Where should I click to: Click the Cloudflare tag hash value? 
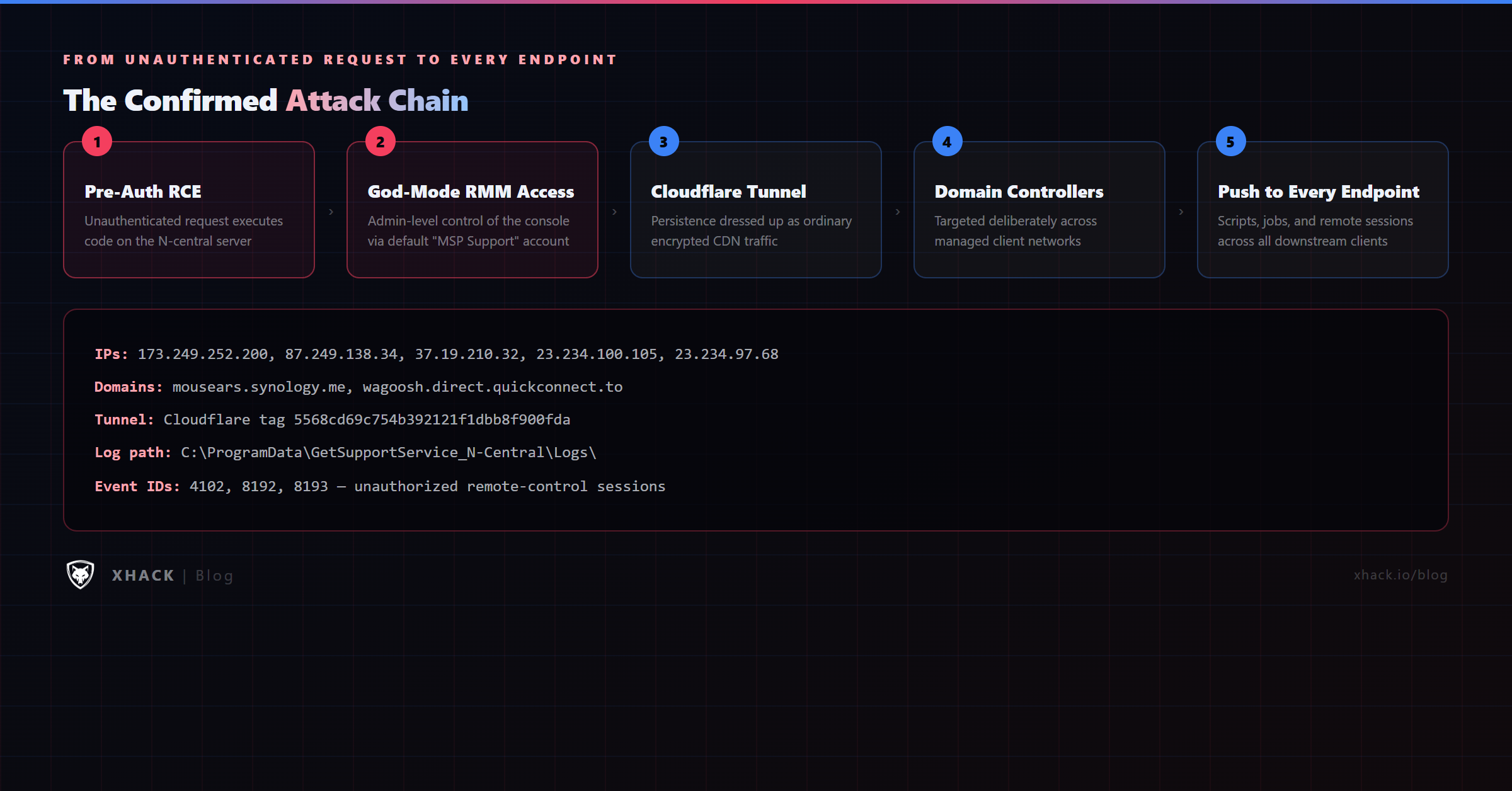coord(432,419)
